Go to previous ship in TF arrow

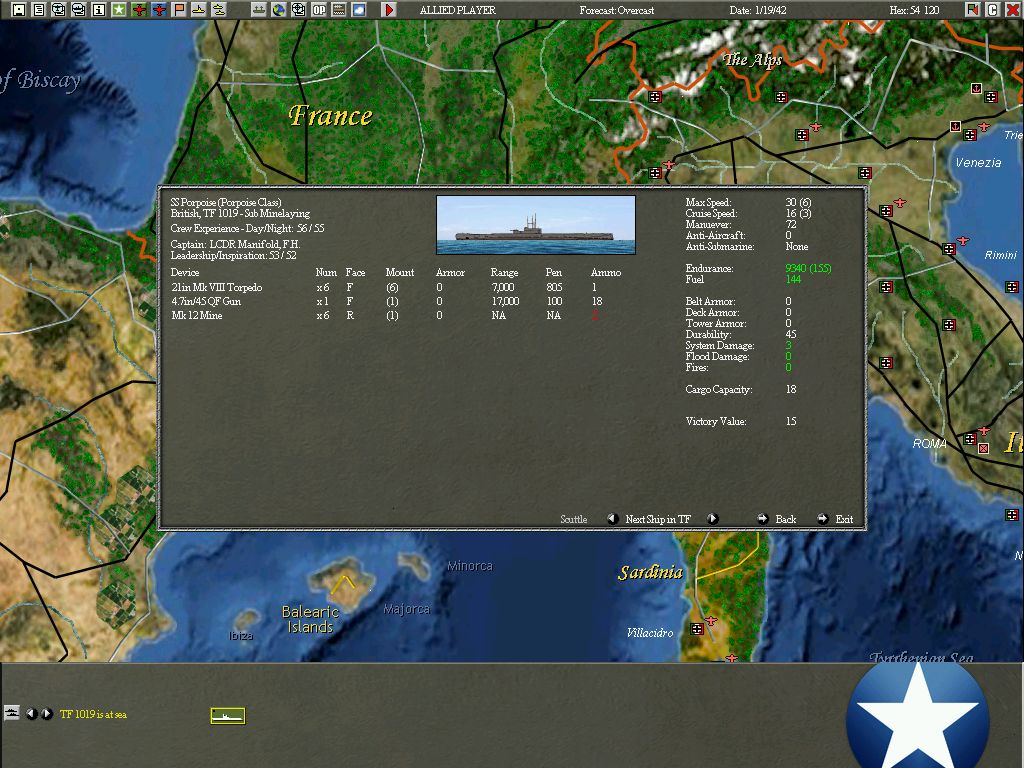[x=613, y=519]
